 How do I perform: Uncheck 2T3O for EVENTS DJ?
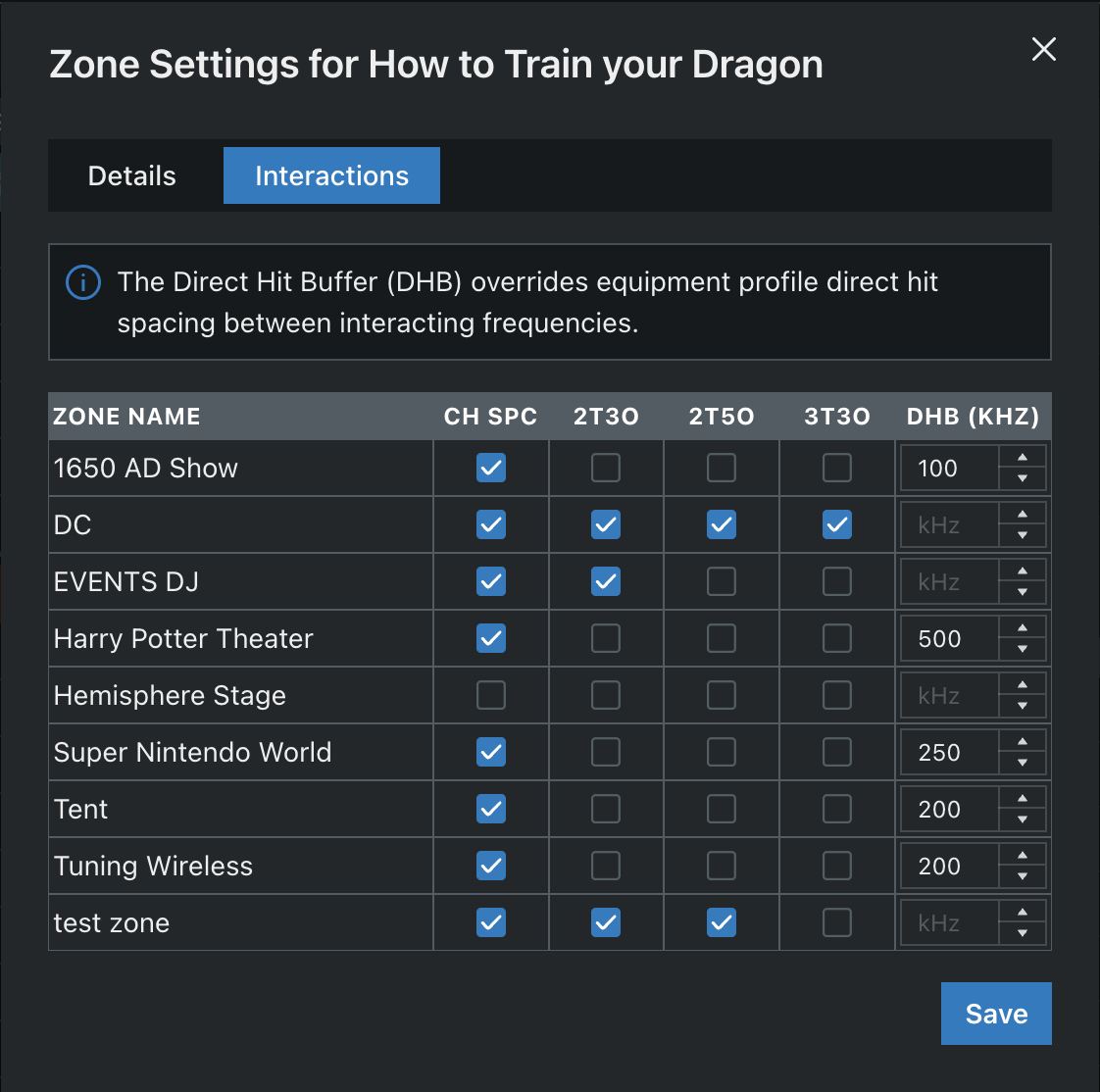click(x=606, y=581)
